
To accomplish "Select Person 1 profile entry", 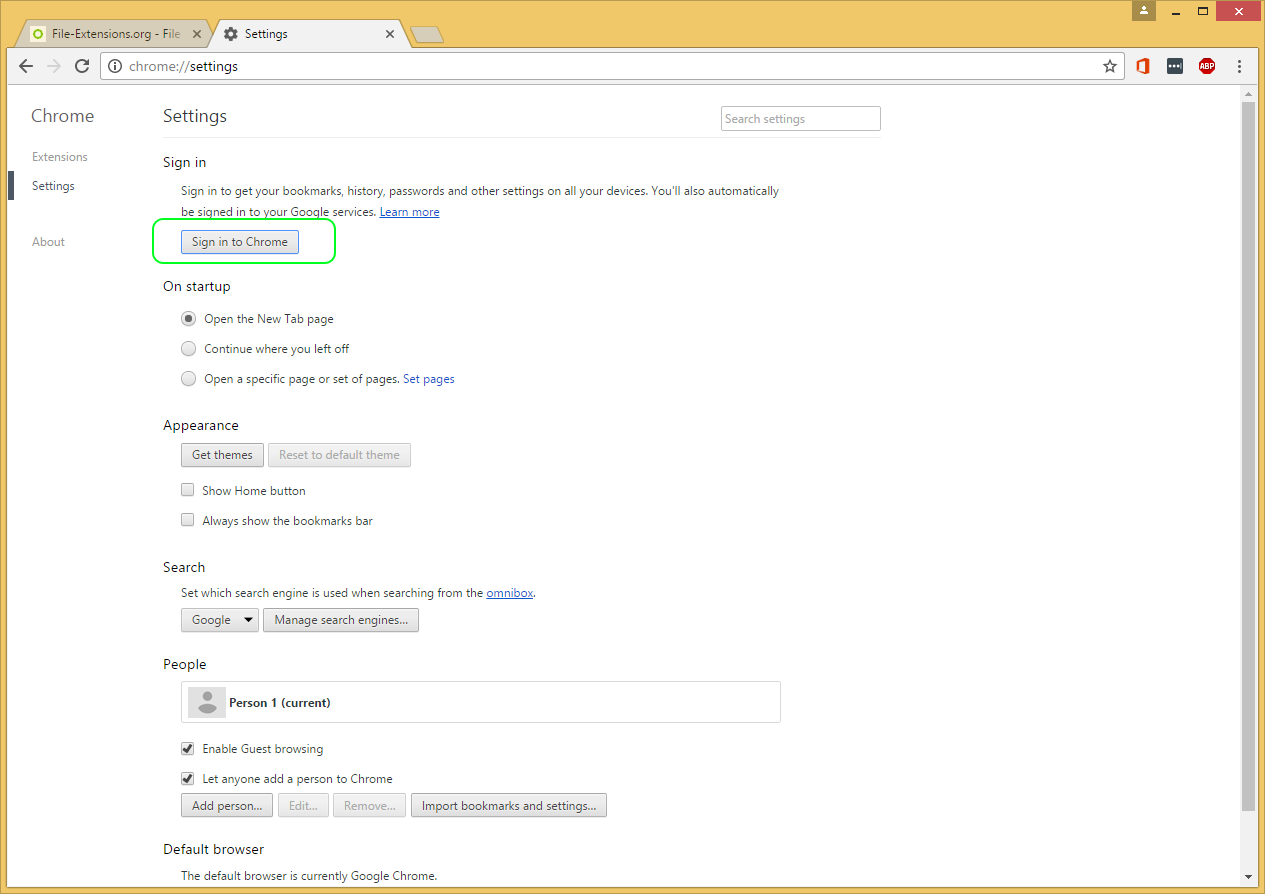I will tap(480, 702).
